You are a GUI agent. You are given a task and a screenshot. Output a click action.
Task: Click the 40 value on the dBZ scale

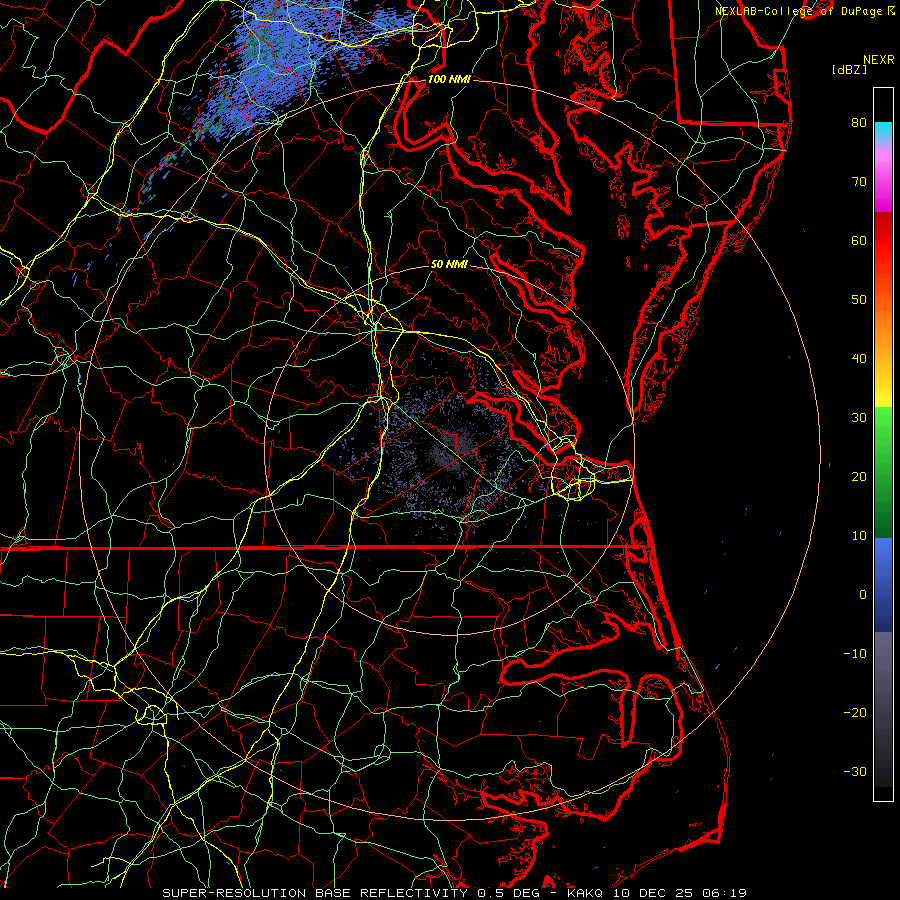pos(859,359)
